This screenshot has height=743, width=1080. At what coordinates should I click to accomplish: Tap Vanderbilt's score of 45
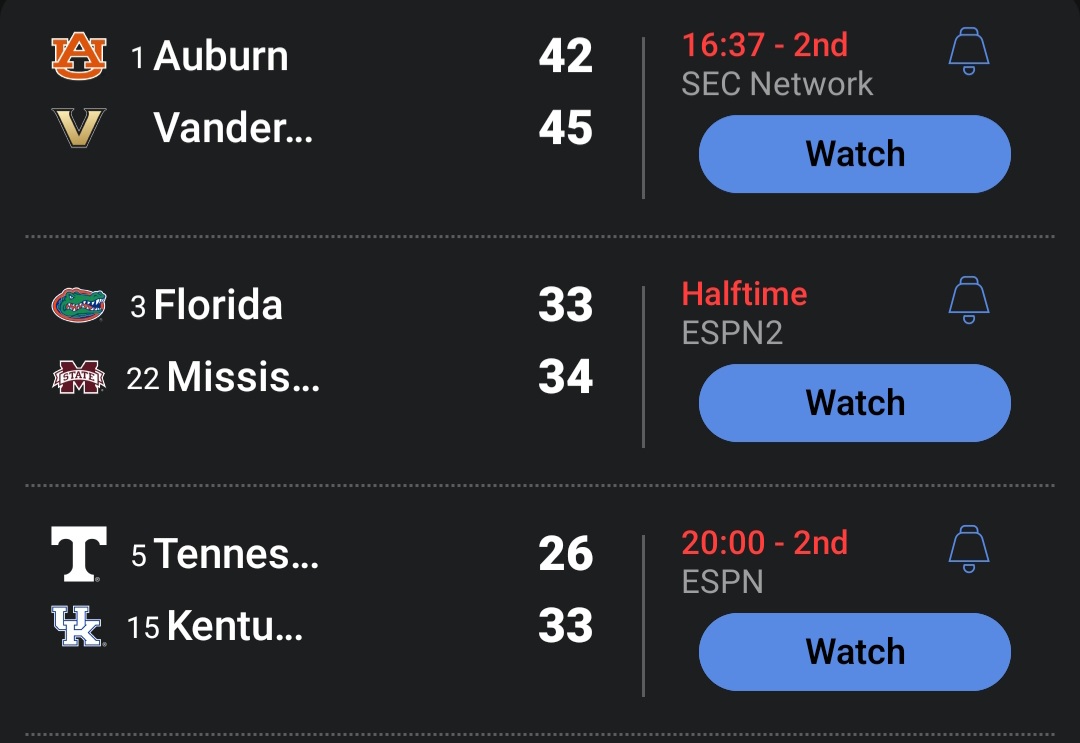click(565, 127)
